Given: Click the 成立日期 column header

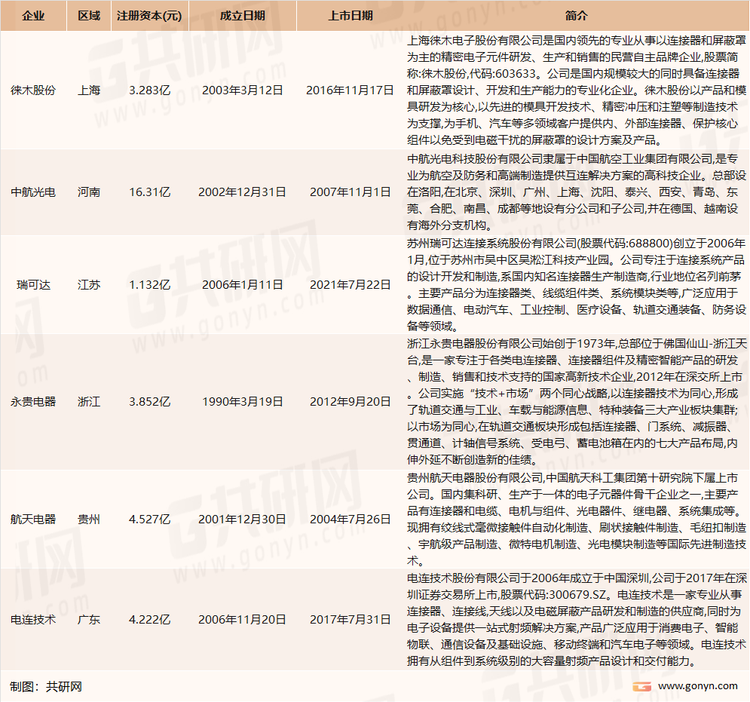Looking at the screenshot, I should tap(243, 16).
